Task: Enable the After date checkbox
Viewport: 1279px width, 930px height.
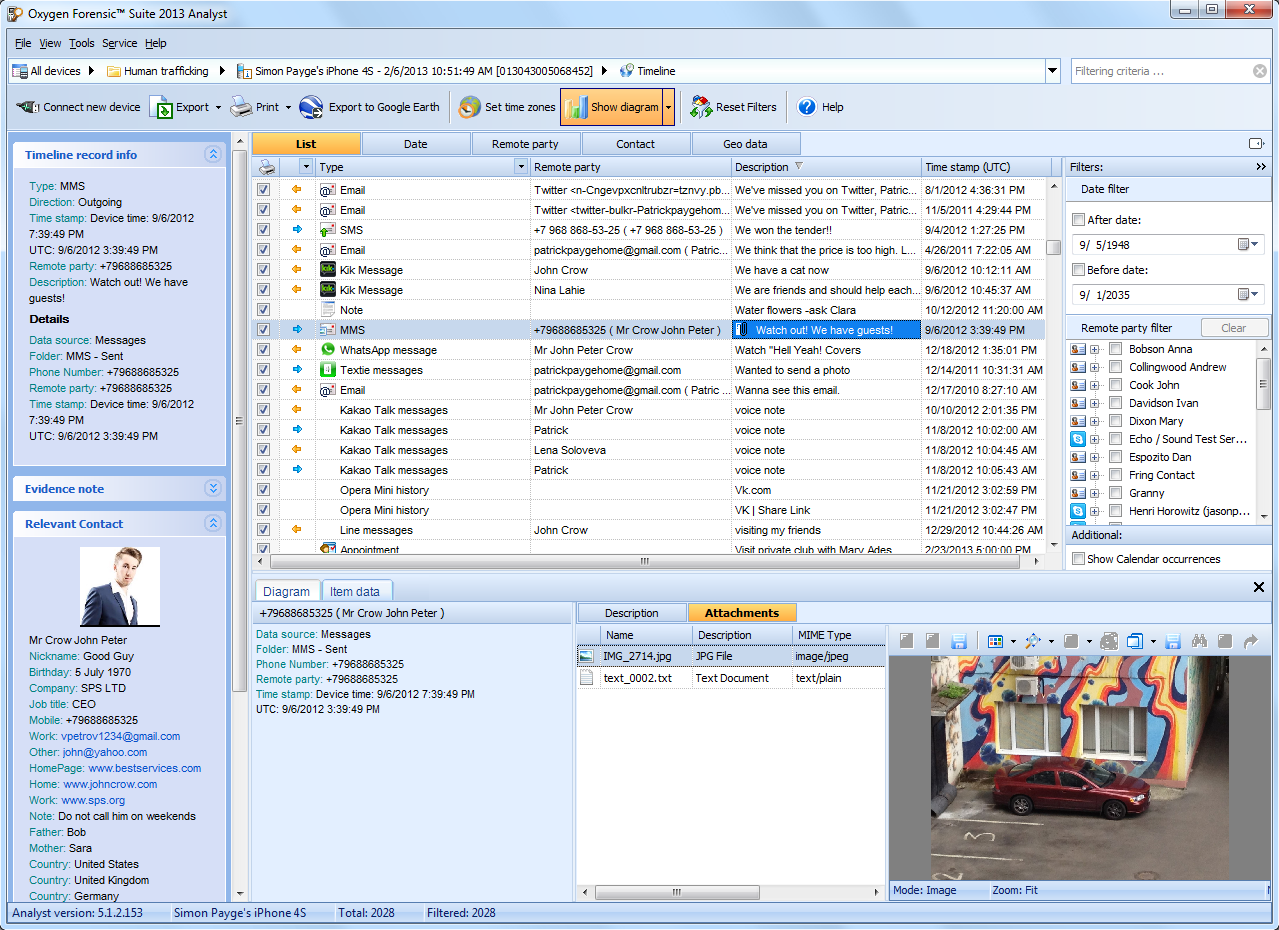Action: tap(1078, 220)
